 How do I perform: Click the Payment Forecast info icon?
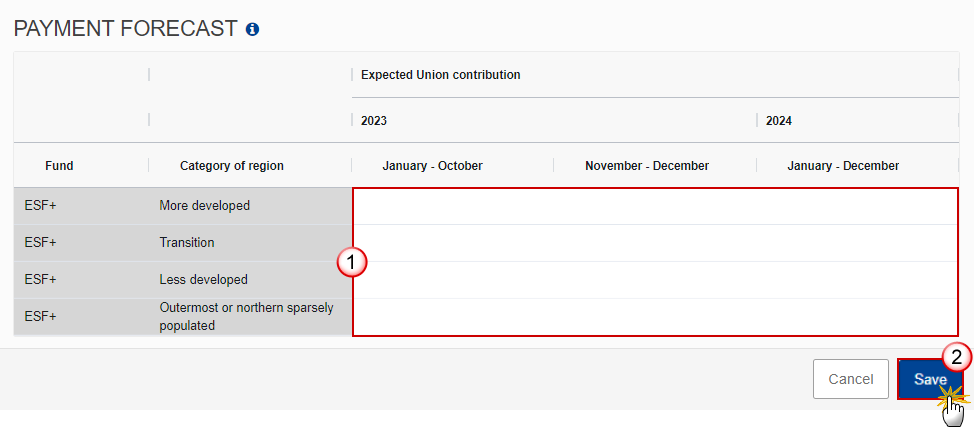pyautogui.click(x=252, y=29)
